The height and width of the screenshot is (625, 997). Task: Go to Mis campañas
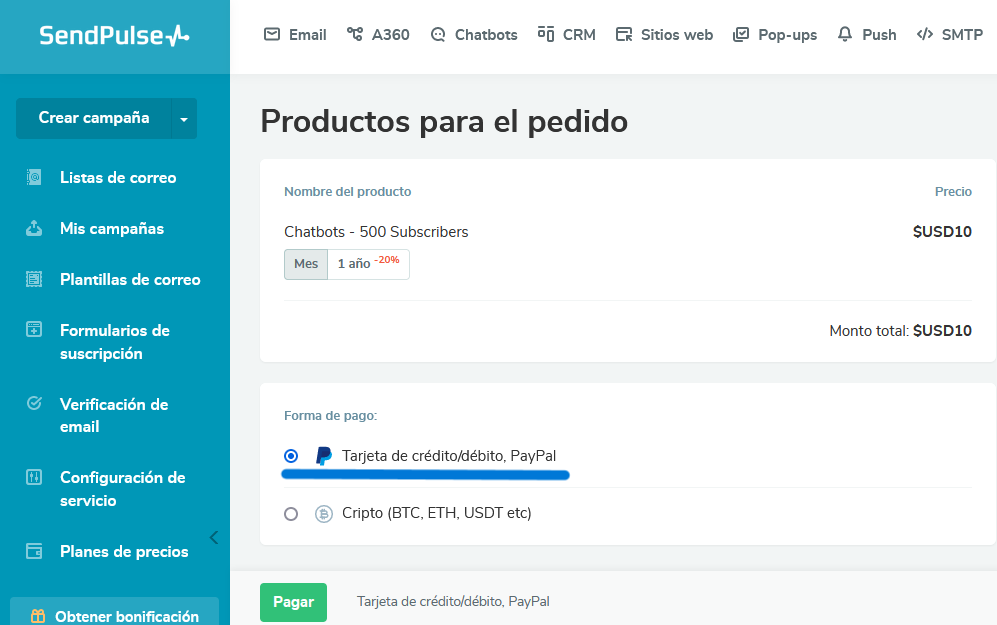point(112,228)
